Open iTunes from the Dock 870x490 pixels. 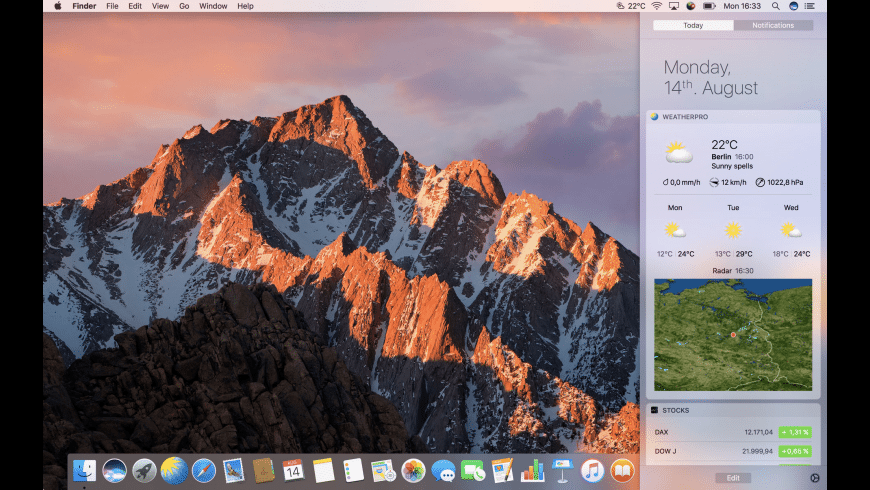point(592,470)
